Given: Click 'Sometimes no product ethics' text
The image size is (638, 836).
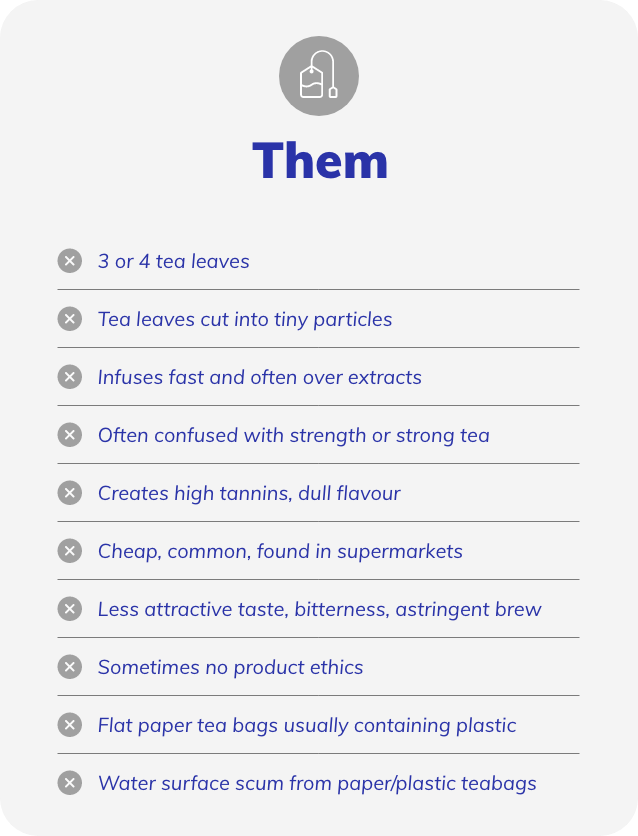Looking at the screenshot, I should 230,668.
